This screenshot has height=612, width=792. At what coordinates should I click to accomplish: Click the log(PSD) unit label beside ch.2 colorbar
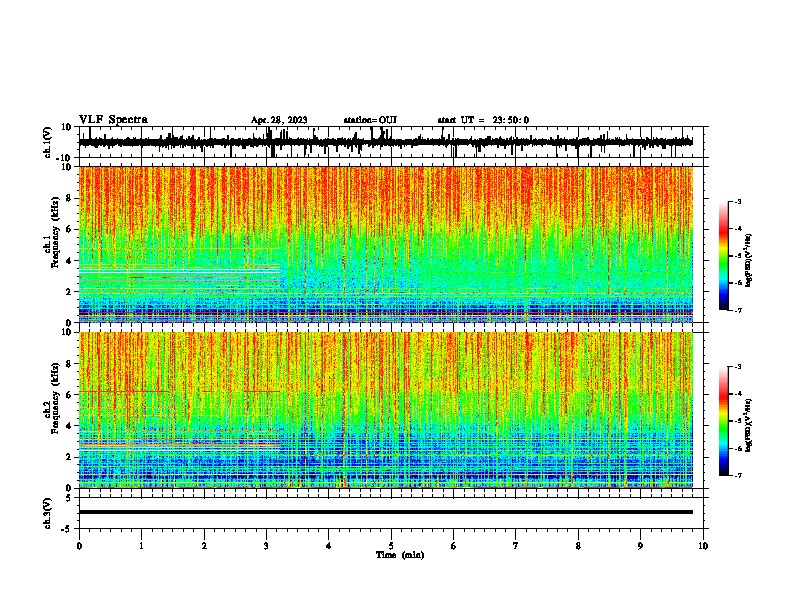tap(749, 426)
